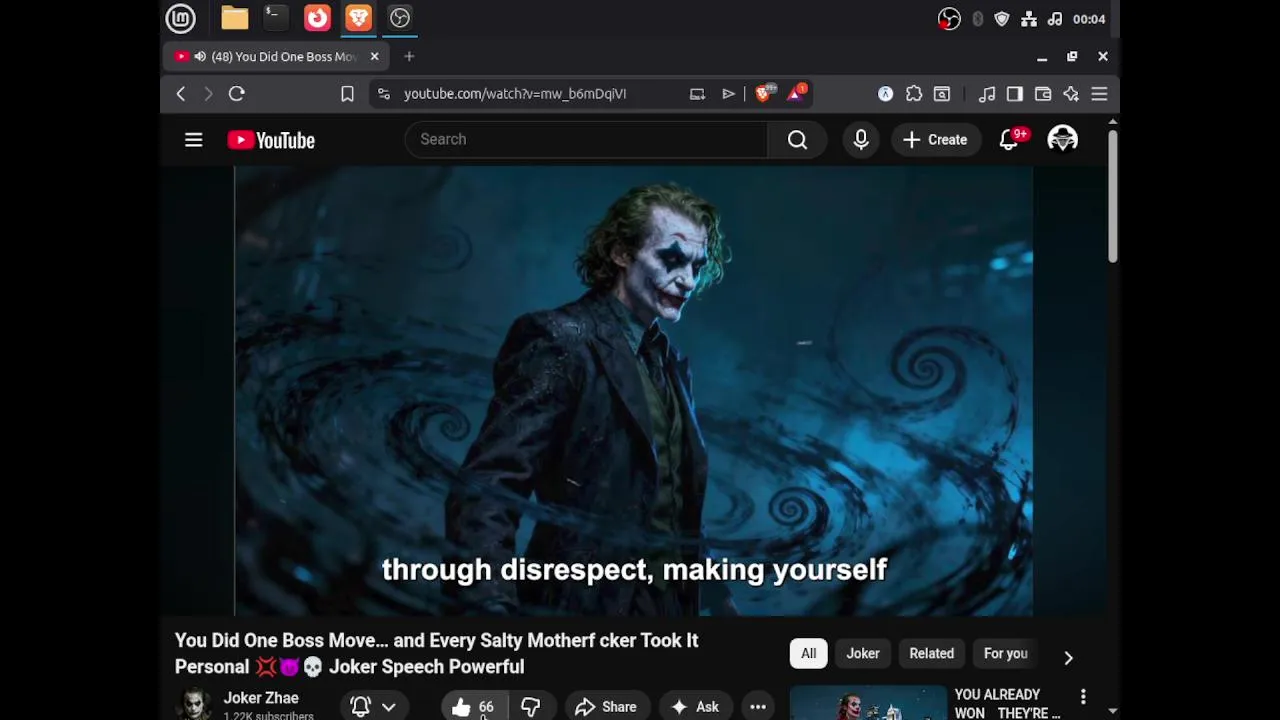Open the sound tray music icon

1055,19
